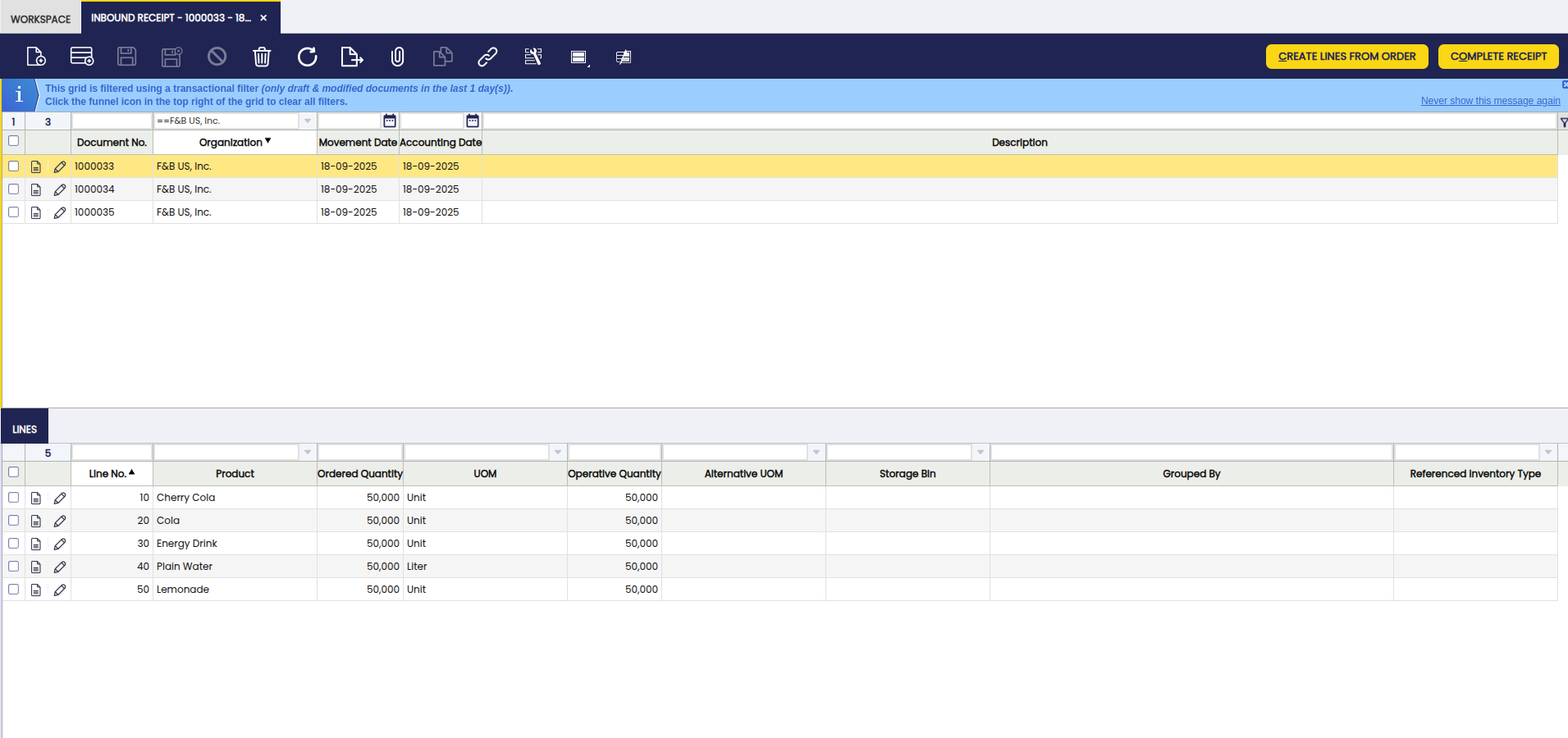The width and height of the screenshot is (1568, 738).
Task: Click the Document No. filter input field
Action: [x=112, y=121]
